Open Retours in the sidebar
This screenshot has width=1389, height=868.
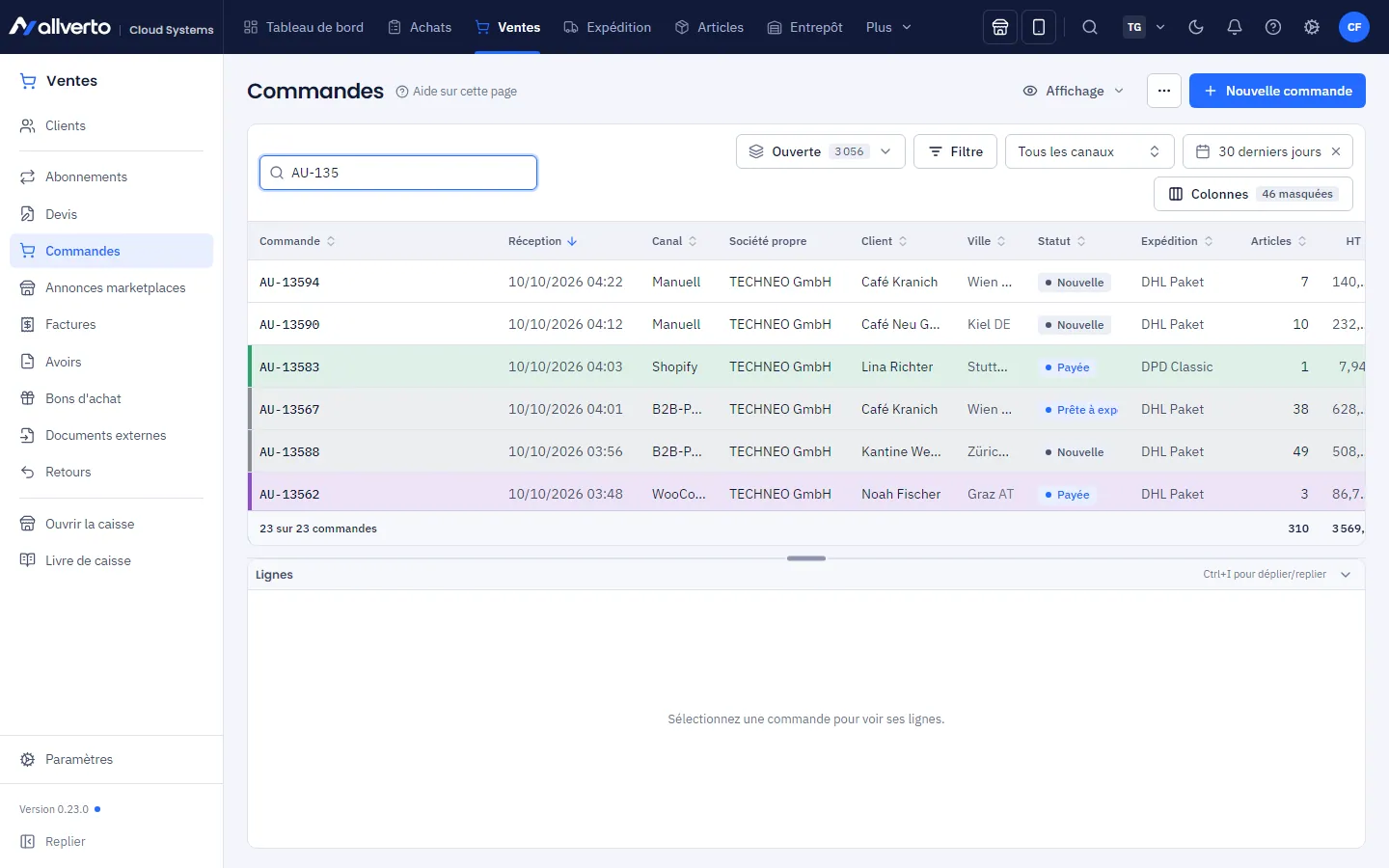tap(111, 472)
